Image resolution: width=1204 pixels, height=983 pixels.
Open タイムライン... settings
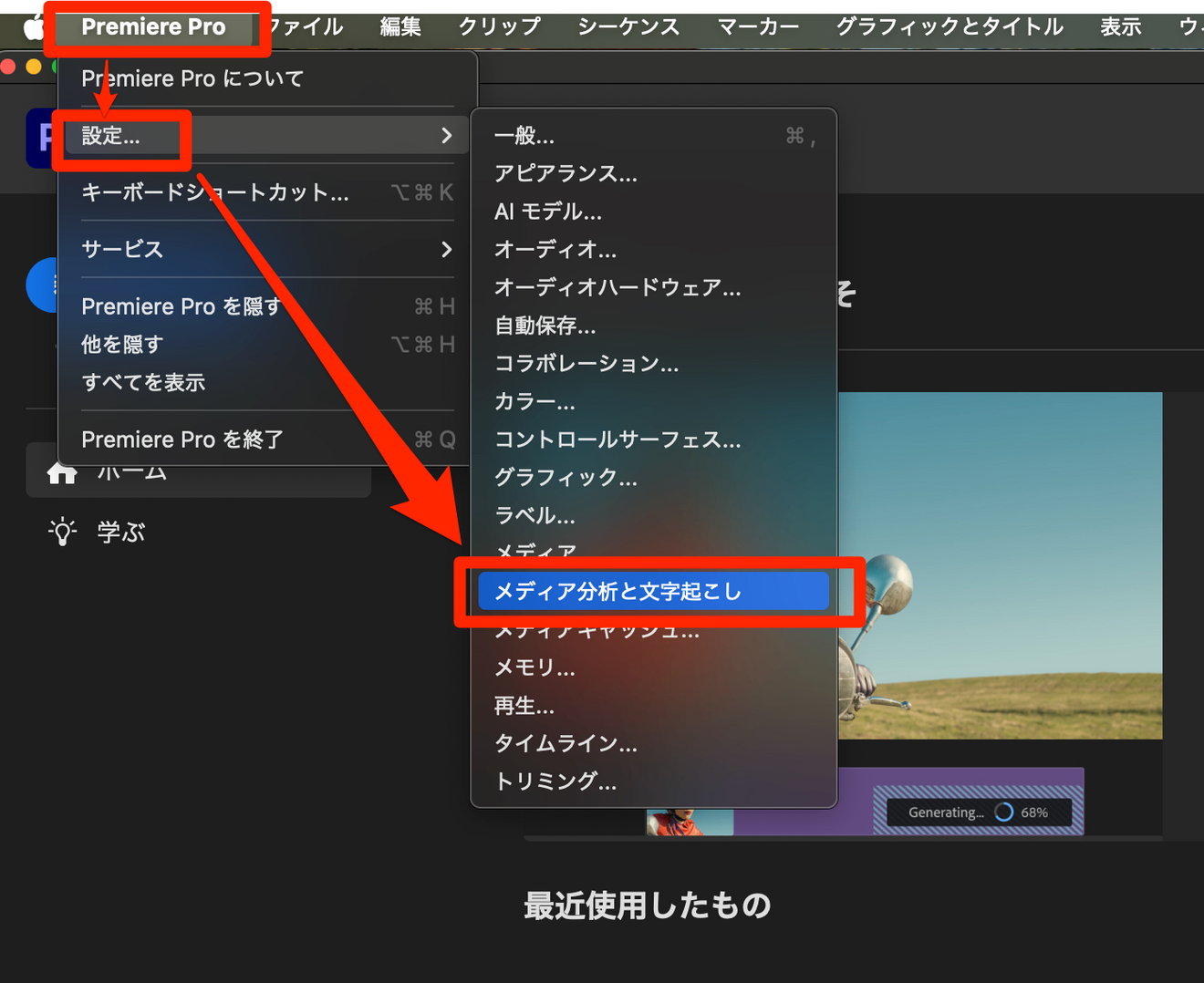[x=653, y=743]
